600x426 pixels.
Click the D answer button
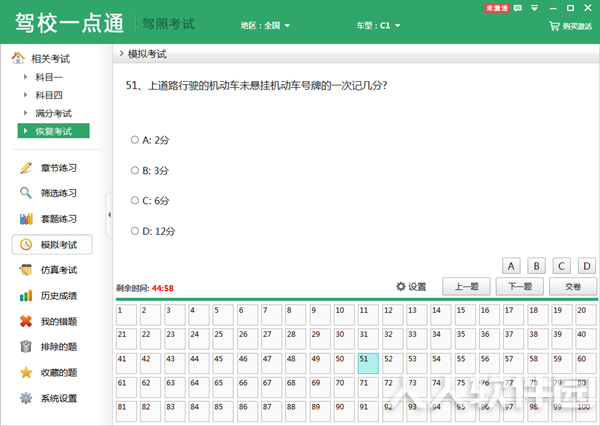coord(587,266)
